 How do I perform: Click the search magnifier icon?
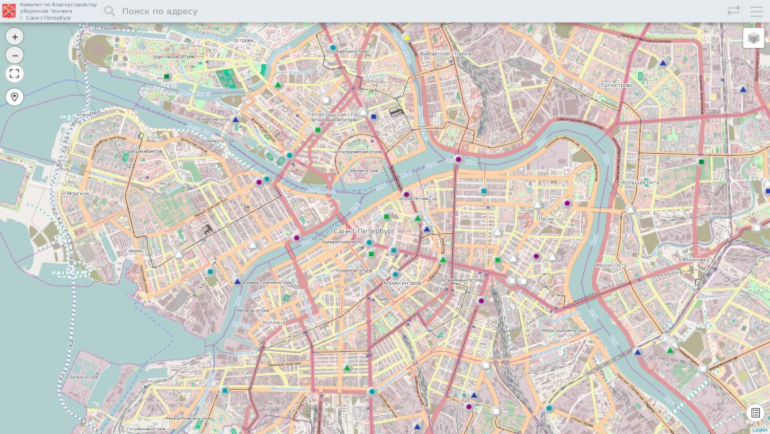tap(110, 11)
